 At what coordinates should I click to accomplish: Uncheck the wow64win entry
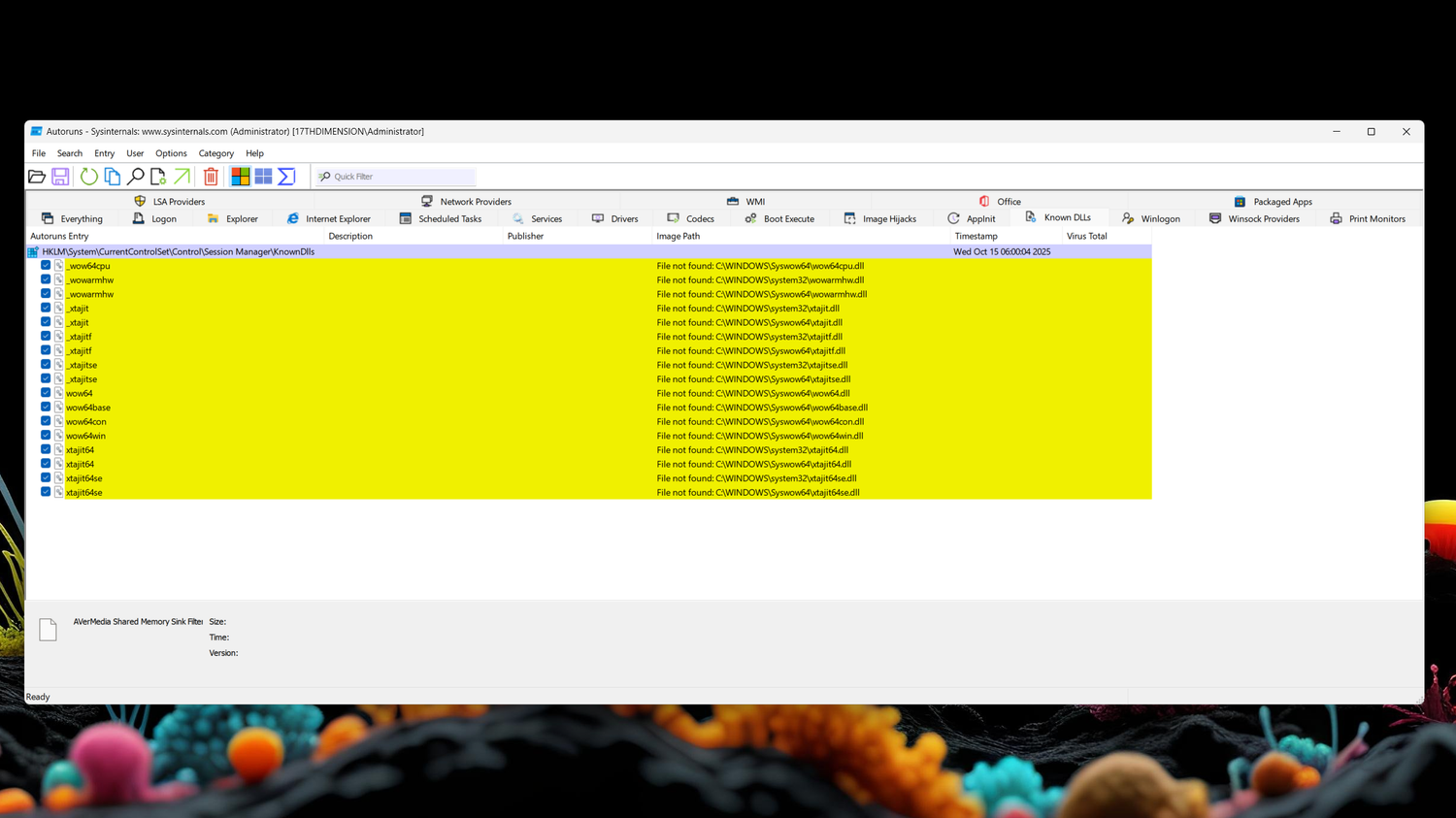coord(46,436)
